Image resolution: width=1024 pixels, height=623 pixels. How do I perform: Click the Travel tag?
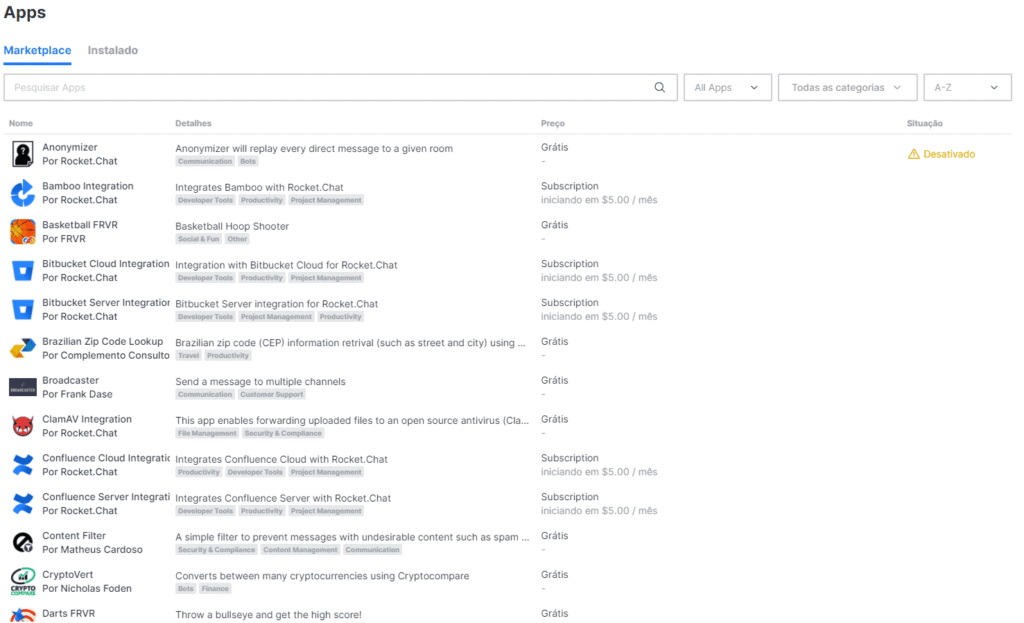(189, 356)
